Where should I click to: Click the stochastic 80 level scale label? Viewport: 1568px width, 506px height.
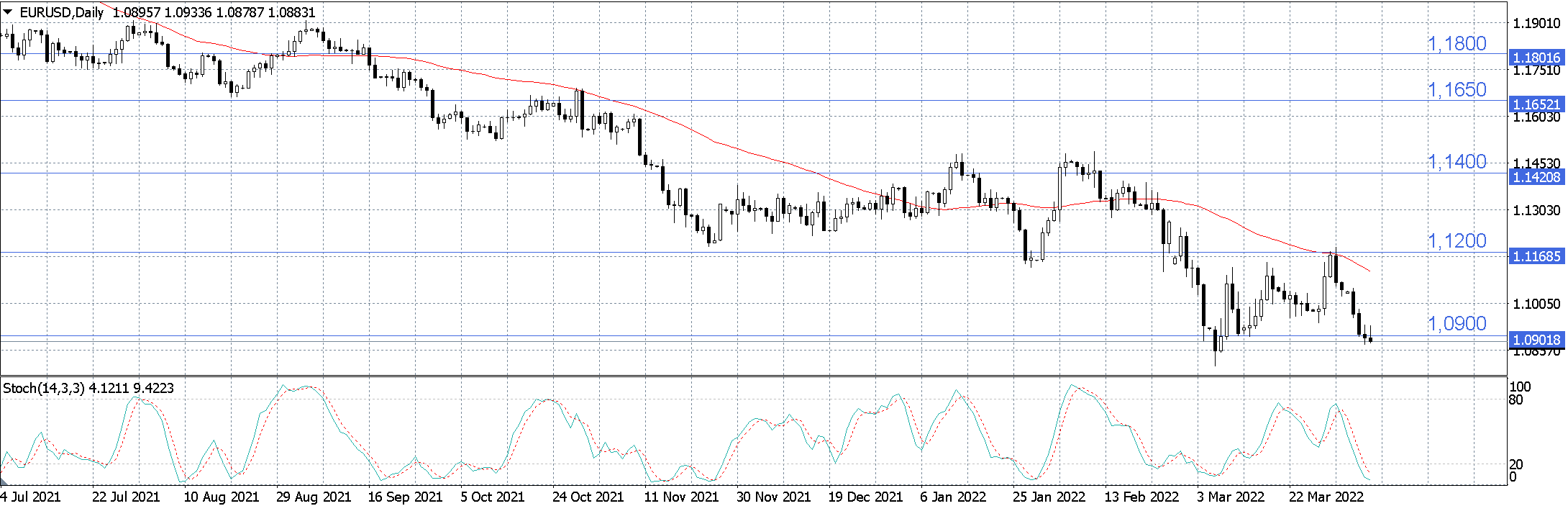click(x=1516, y=399)
